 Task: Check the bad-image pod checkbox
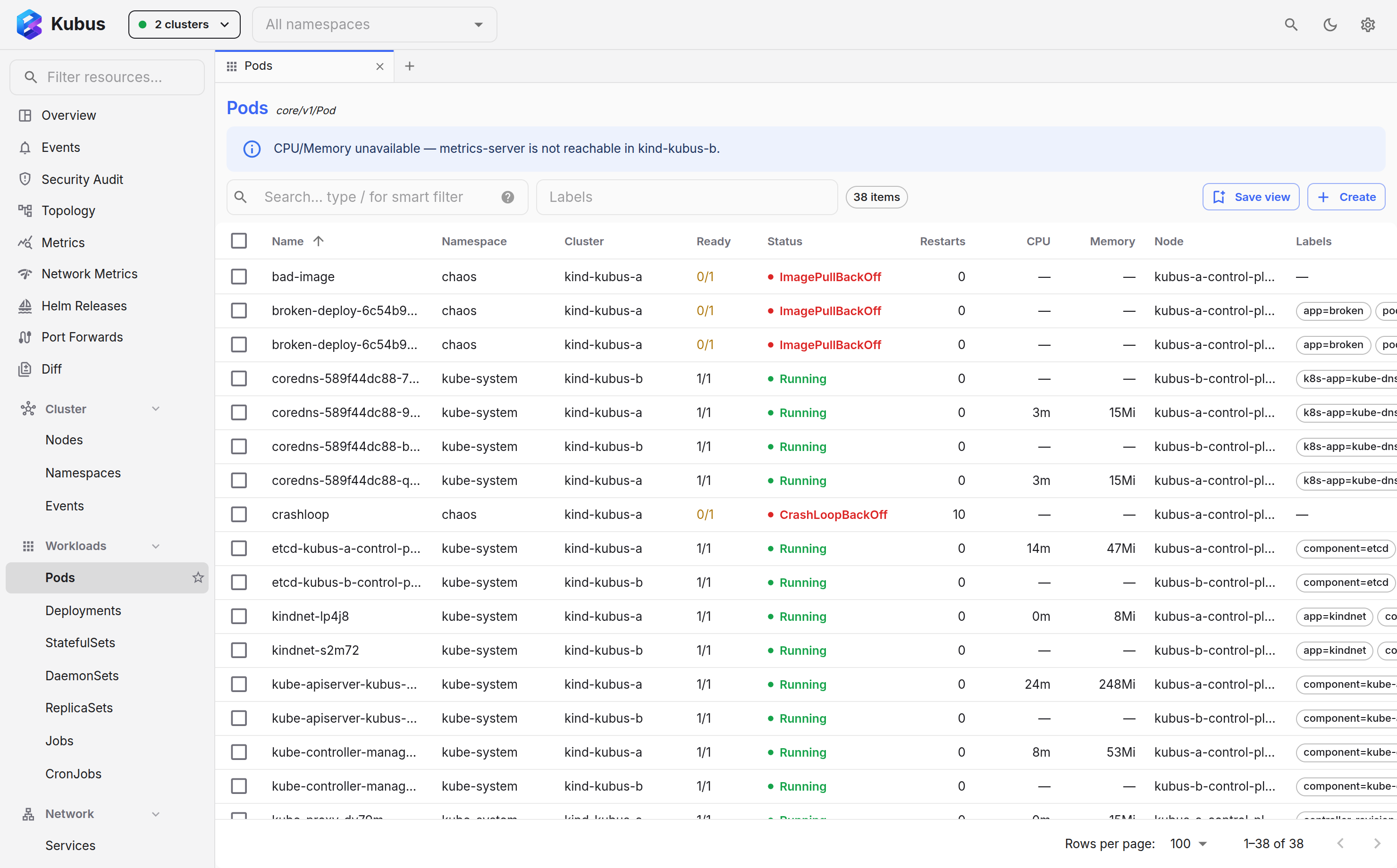click(x=239, y=277)
